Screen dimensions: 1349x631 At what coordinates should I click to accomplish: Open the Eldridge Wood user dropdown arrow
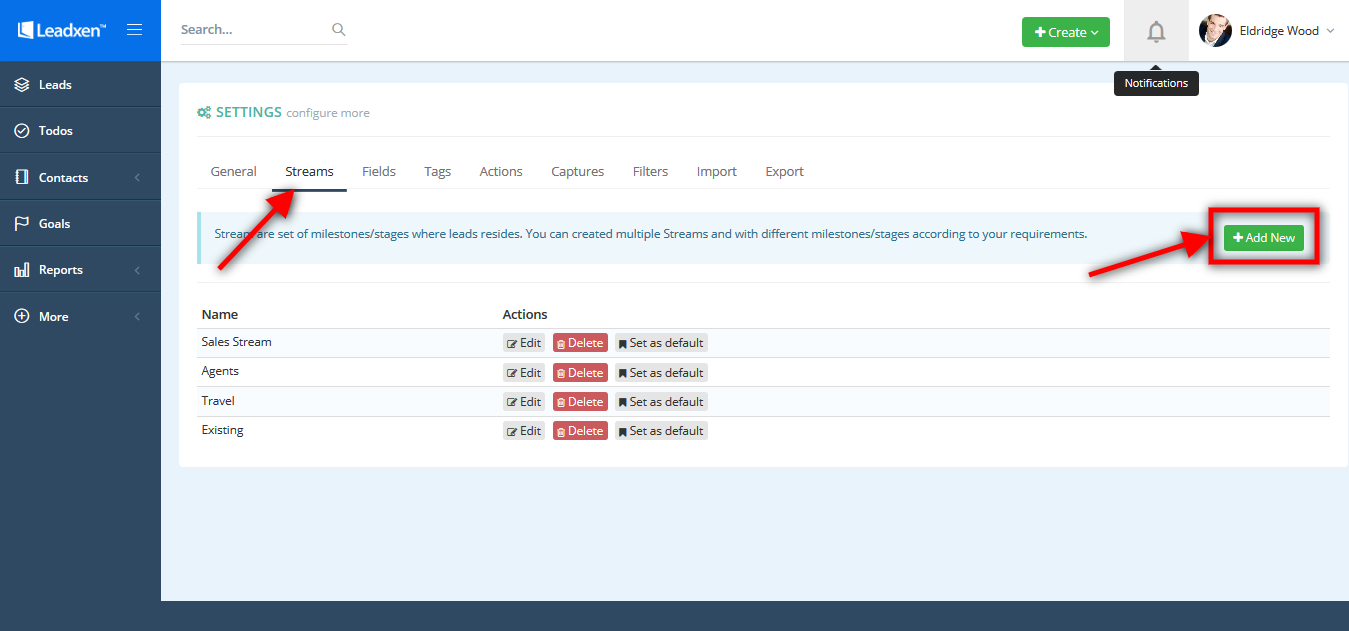click(1330, 31)
